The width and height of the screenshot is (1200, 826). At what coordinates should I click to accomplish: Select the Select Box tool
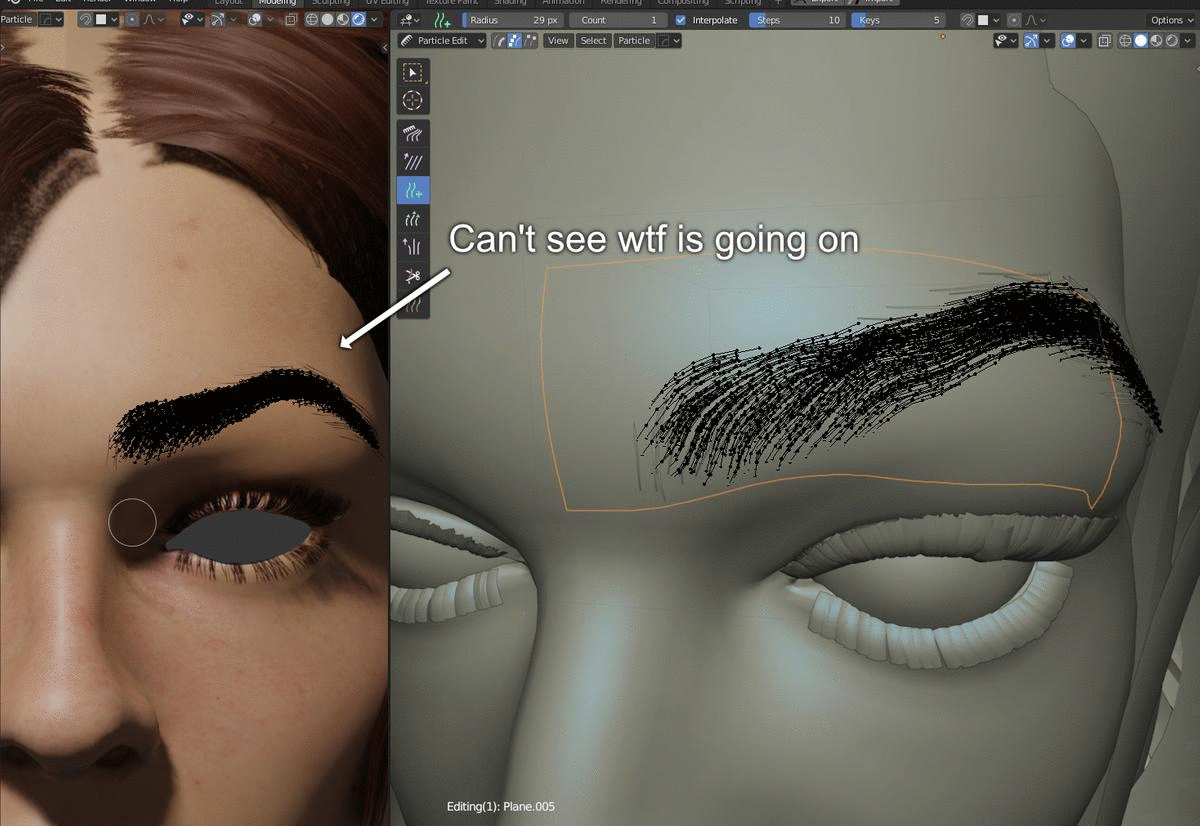412,72
